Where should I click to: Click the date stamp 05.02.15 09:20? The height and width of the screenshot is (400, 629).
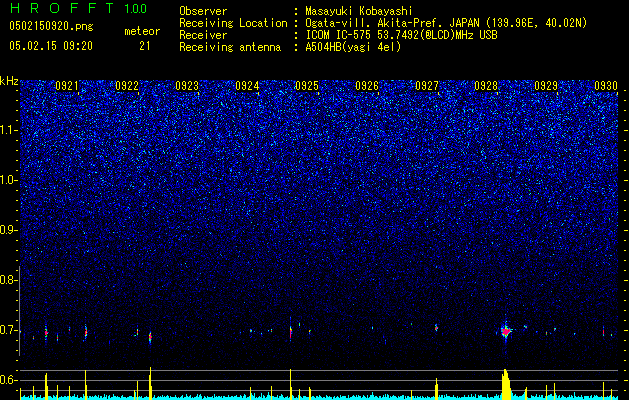click(51, 46)
